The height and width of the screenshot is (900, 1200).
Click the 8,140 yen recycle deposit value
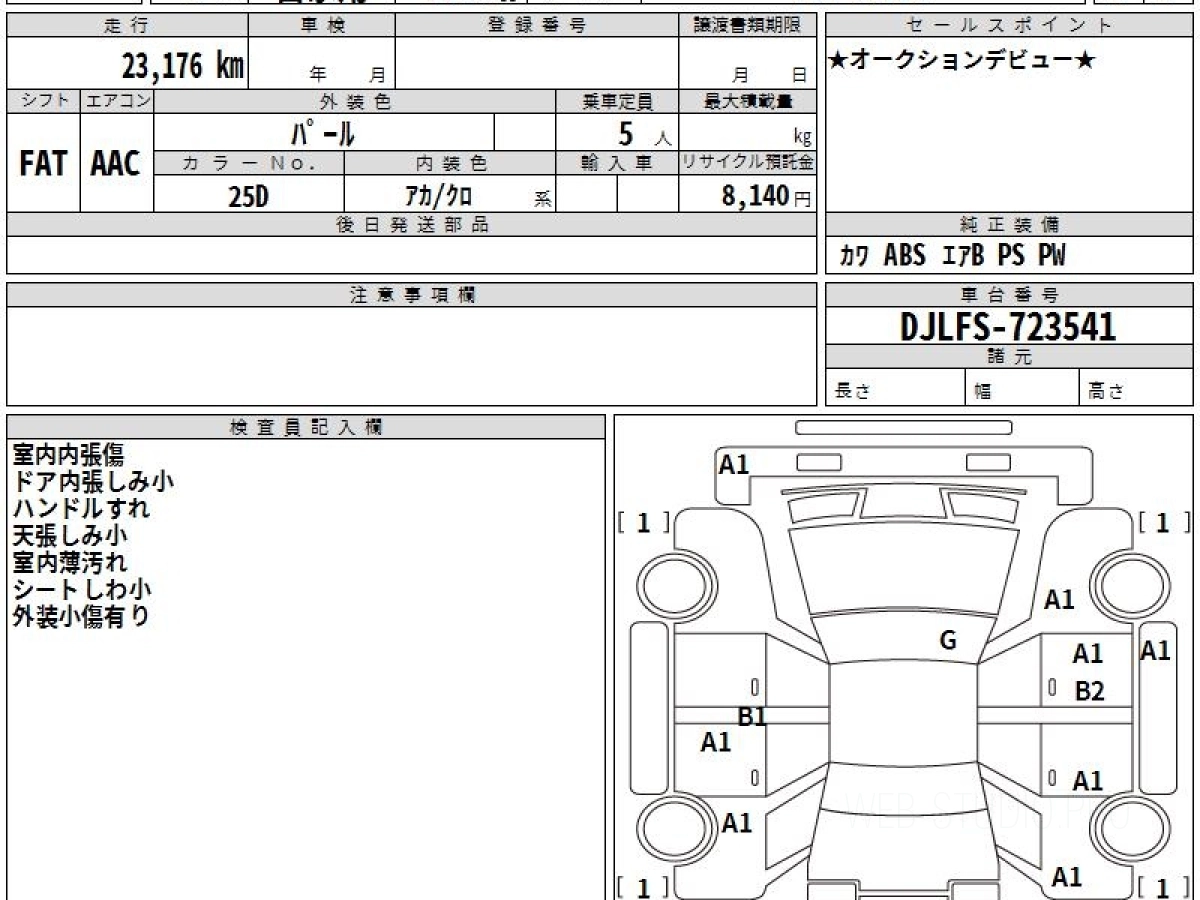(x=757, y=196)
